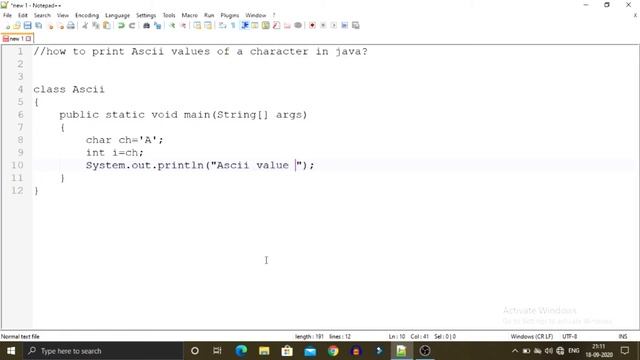Screen dimensions: 640x360
Task: Toggle the Document Map toolbar icon
Action: tap(265, 26)
